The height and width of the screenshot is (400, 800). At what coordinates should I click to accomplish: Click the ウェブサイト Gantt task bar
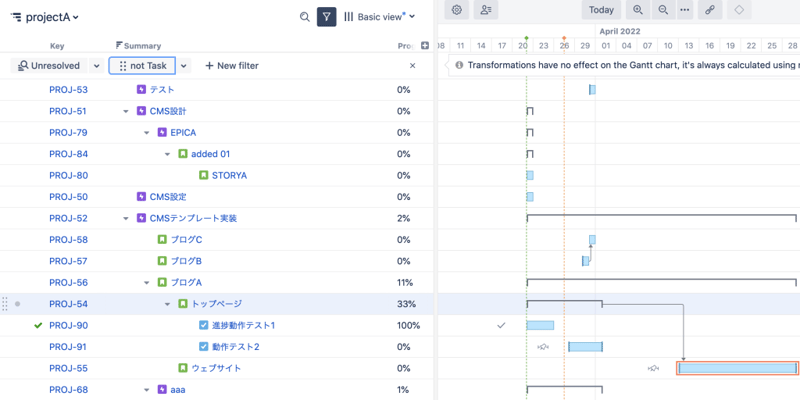click(x=737, y=368)
